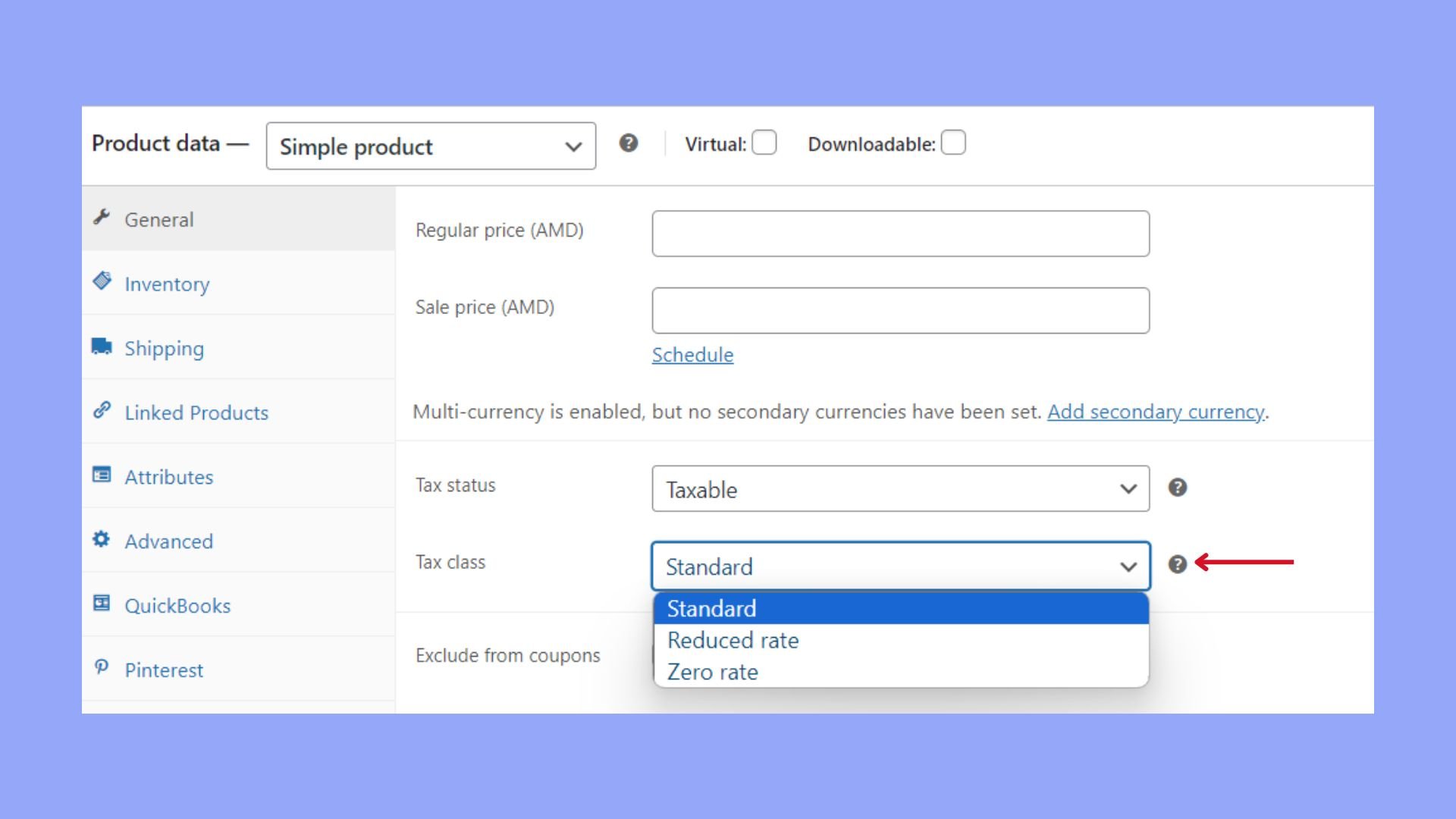Click the QuickBooks tab icon
Screen dimensions: 1456x819
click(x=102, y=603)
